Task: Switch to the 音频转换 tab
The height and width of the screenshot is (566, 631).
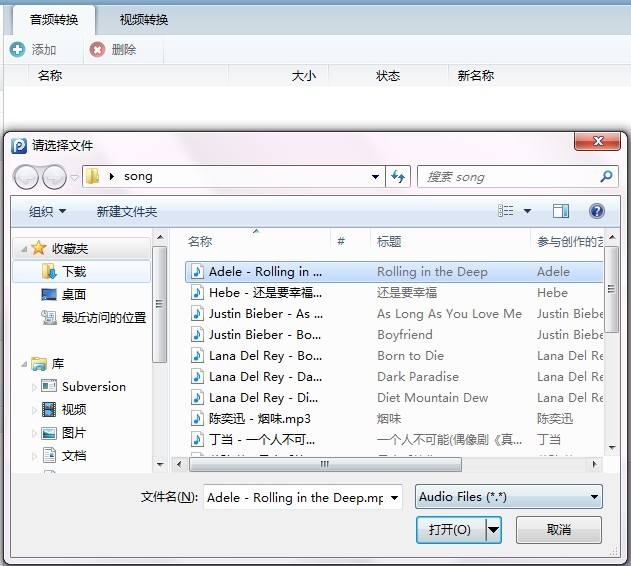Action: [54, 20]
